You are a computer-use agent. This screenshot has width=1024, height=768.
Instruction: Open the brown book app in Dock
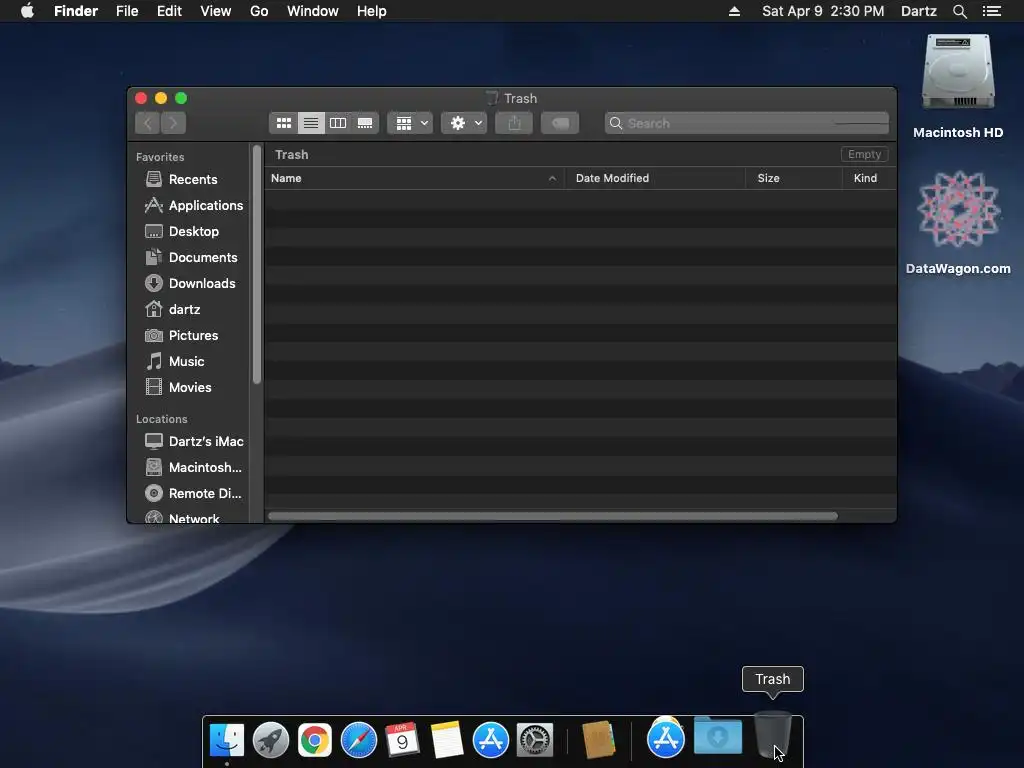point(598,740)
